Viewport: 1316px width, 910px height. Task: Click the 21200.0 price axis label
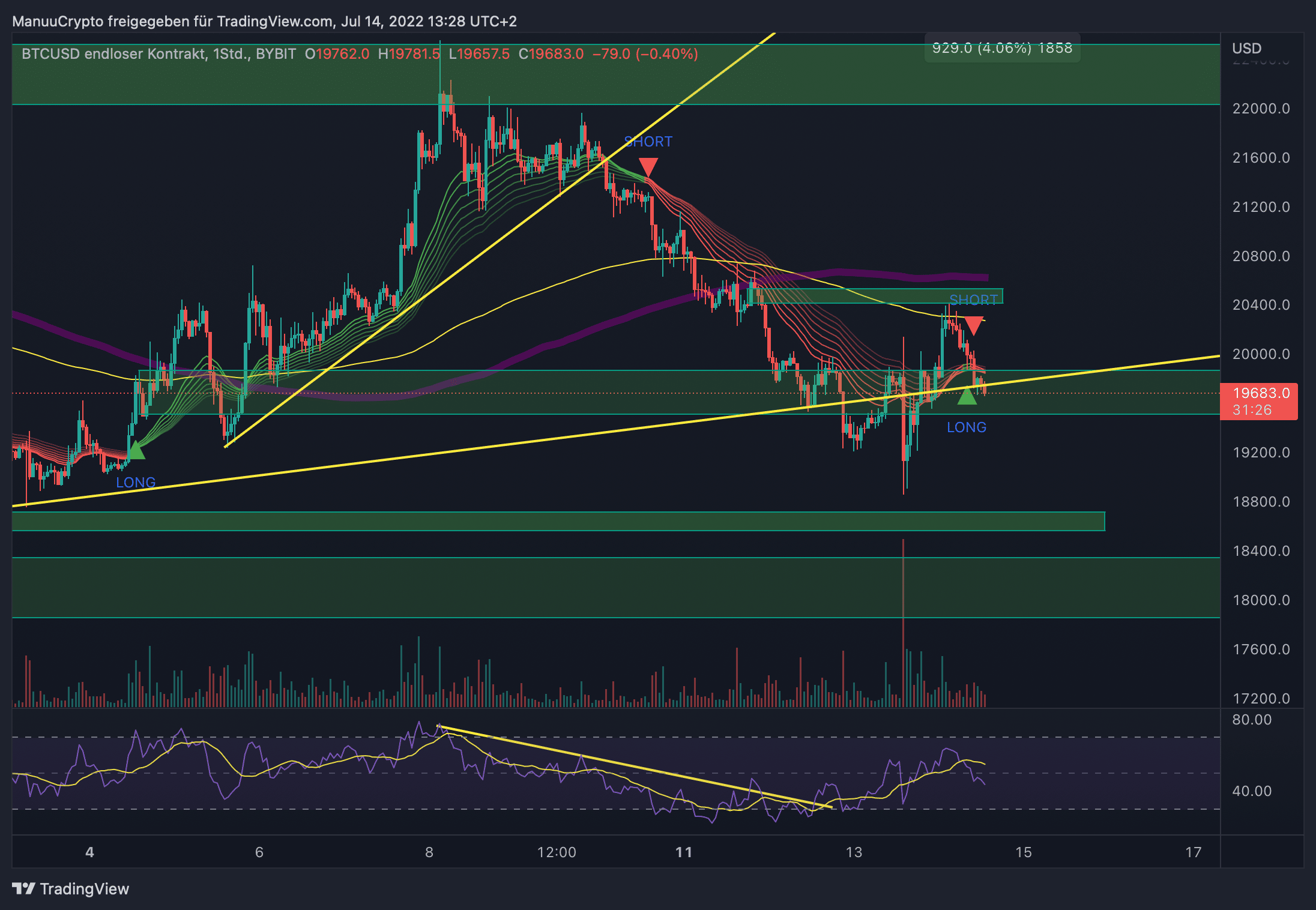pos(1261,207)
